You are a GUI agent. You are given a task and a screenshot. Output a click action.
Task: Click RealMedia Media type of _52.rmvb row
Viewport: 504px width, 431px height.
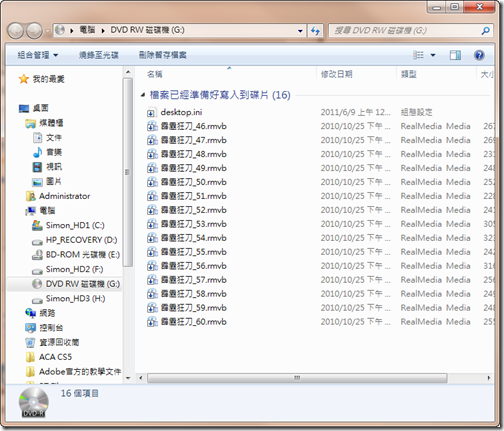click(x=435, y=210)
